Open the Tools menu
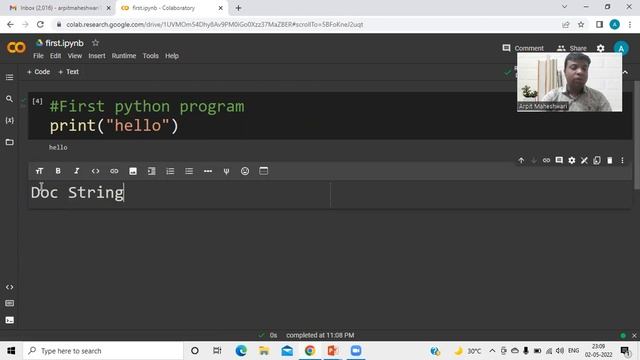 150,56
